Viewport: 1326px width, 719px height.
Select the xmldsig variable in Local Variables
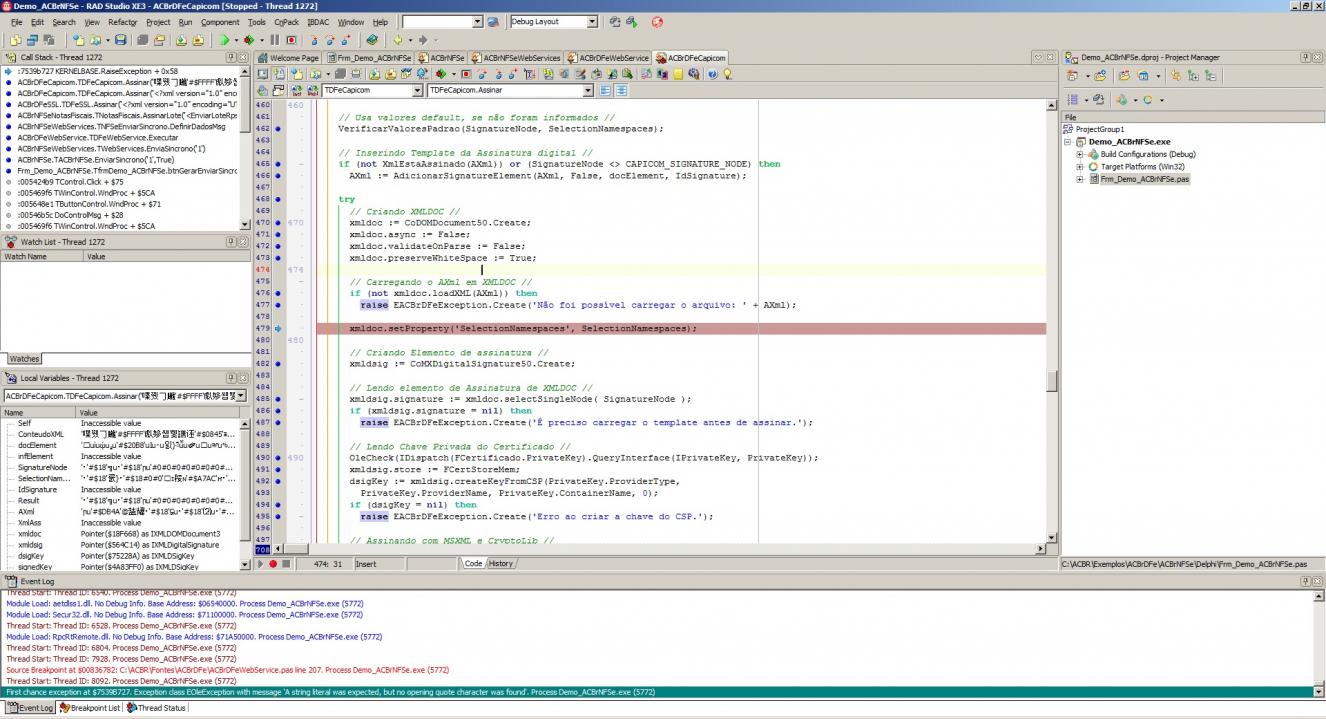point(32,545)
